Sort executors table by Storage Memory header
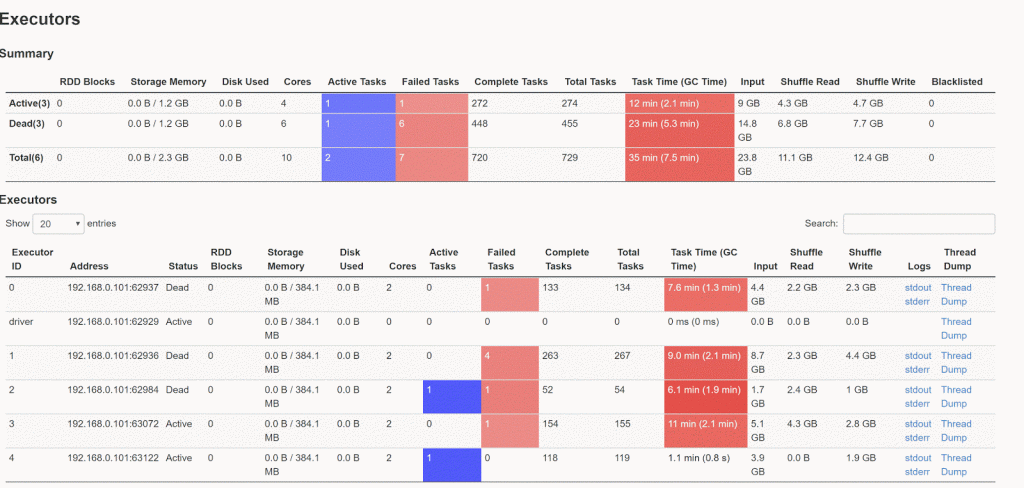Screen dimensions: 1024x488 [285, 259]
